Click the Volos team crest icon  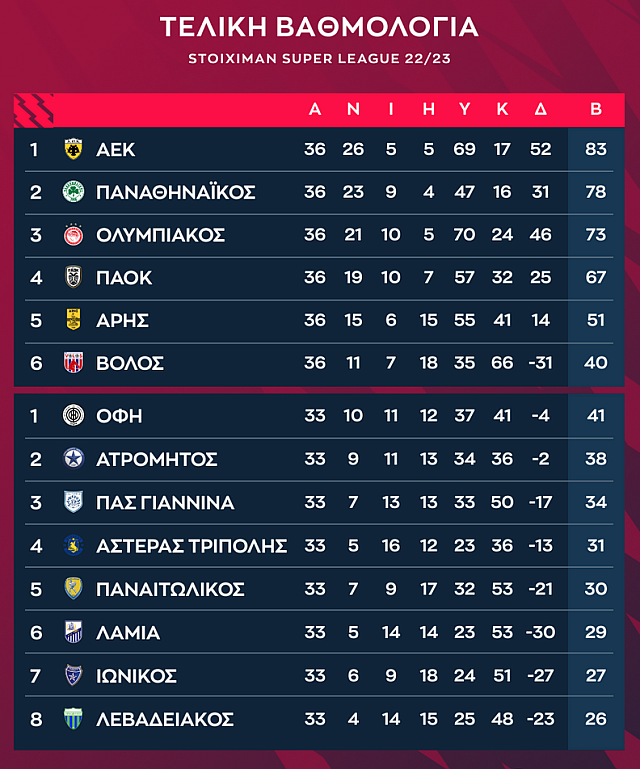[73, 362]
